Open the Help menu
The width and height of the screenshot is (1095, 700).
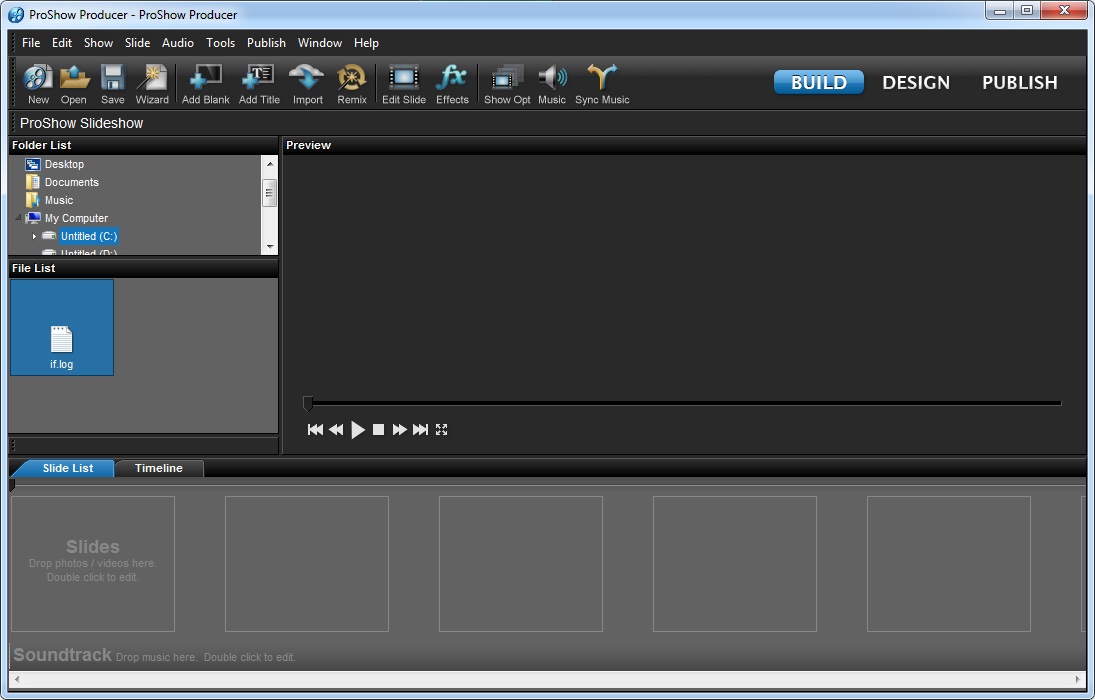366,43
